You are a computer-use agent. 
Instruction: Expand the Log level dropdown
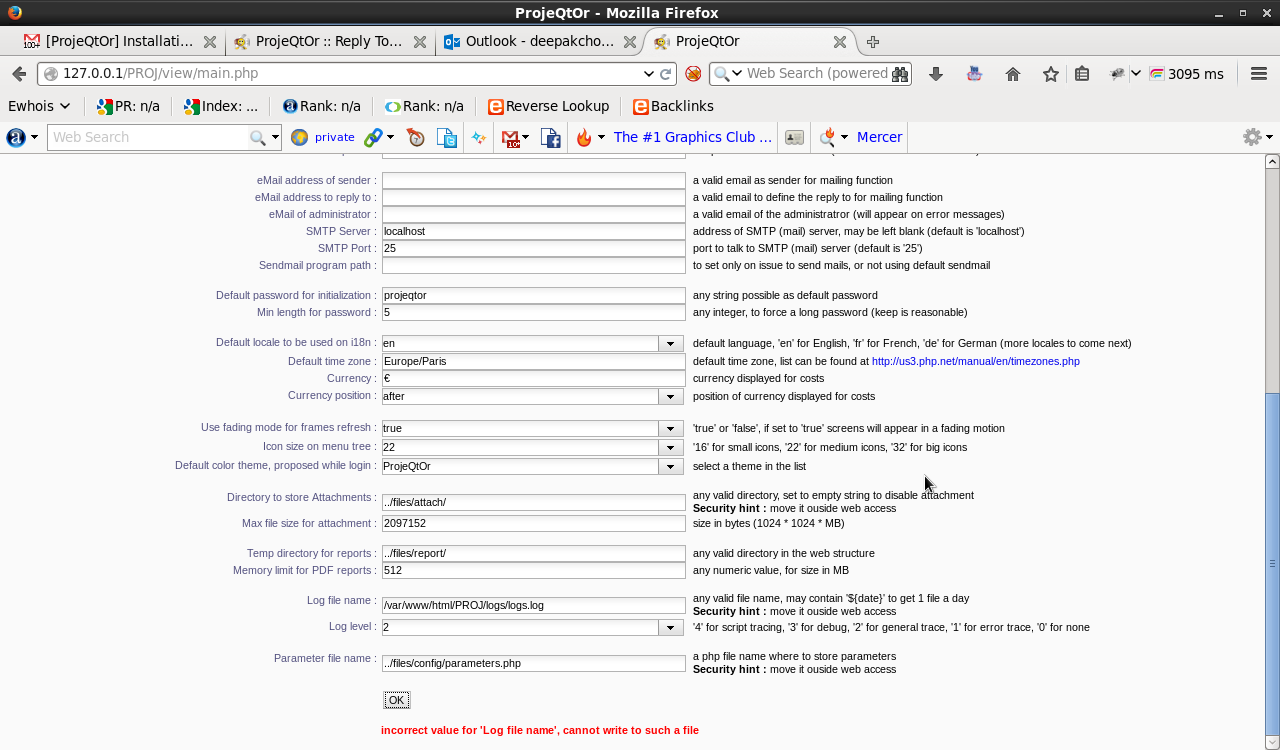(x=671, y=627)
